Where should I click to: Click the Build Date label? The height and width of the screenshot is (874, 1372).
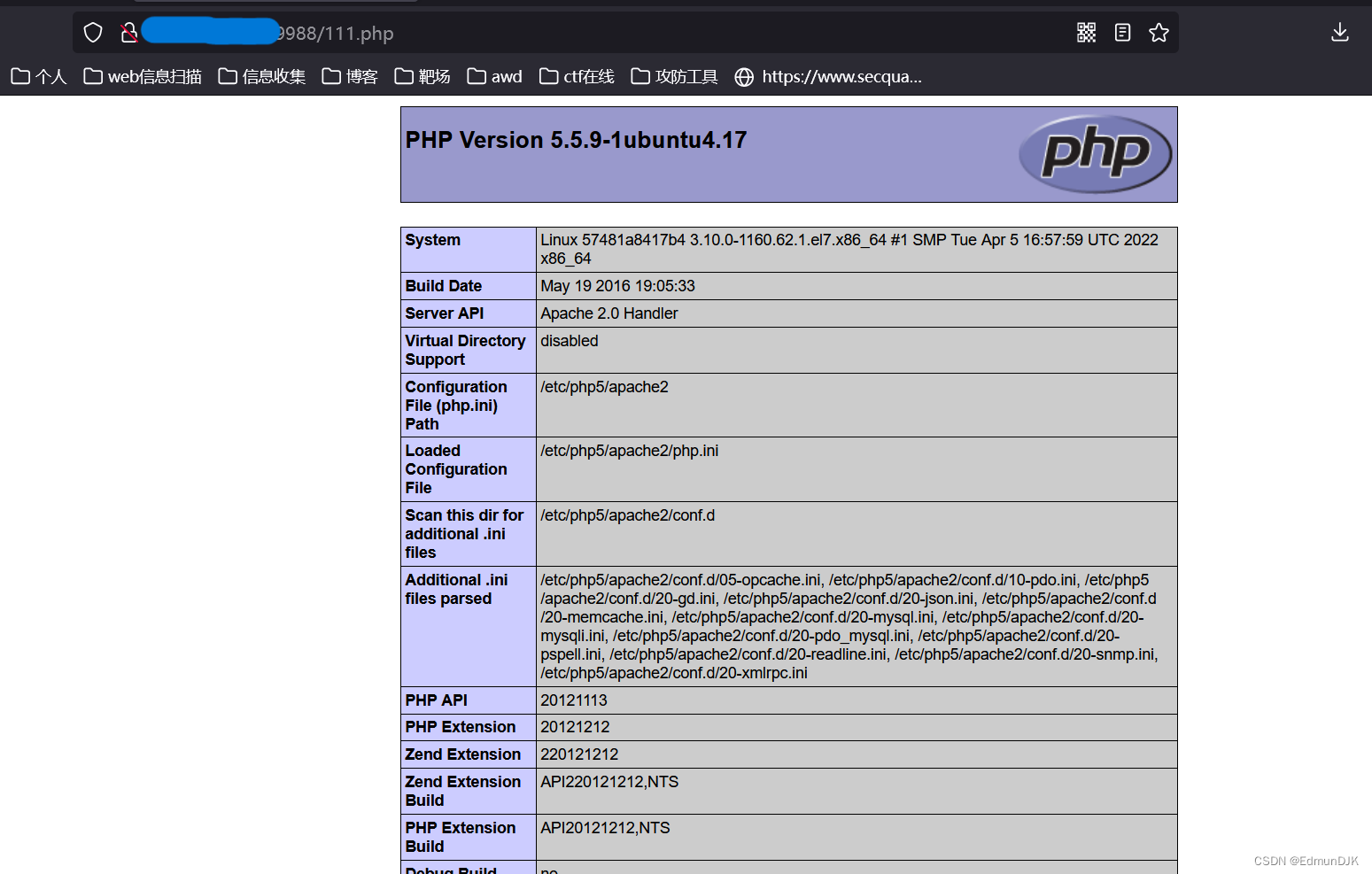444,286
